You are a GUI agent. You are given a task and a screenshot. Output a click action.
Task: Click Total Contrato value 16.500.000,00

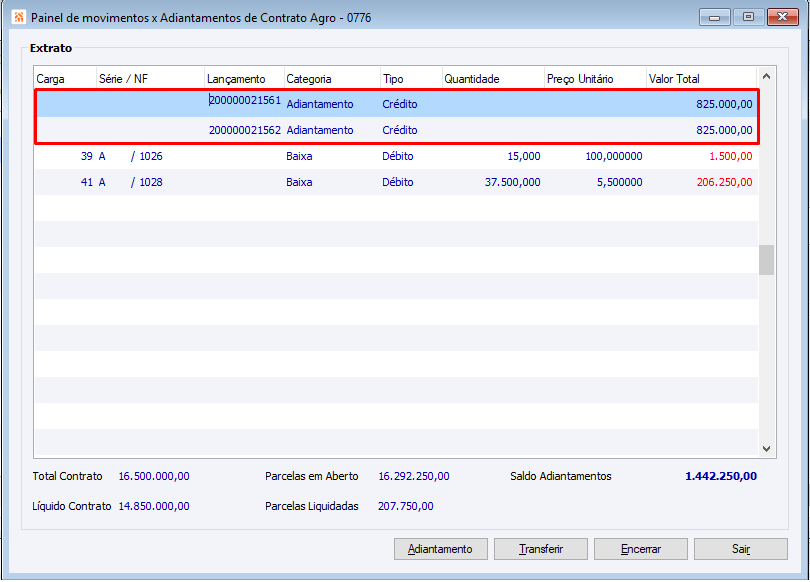(x=154, y=476)
